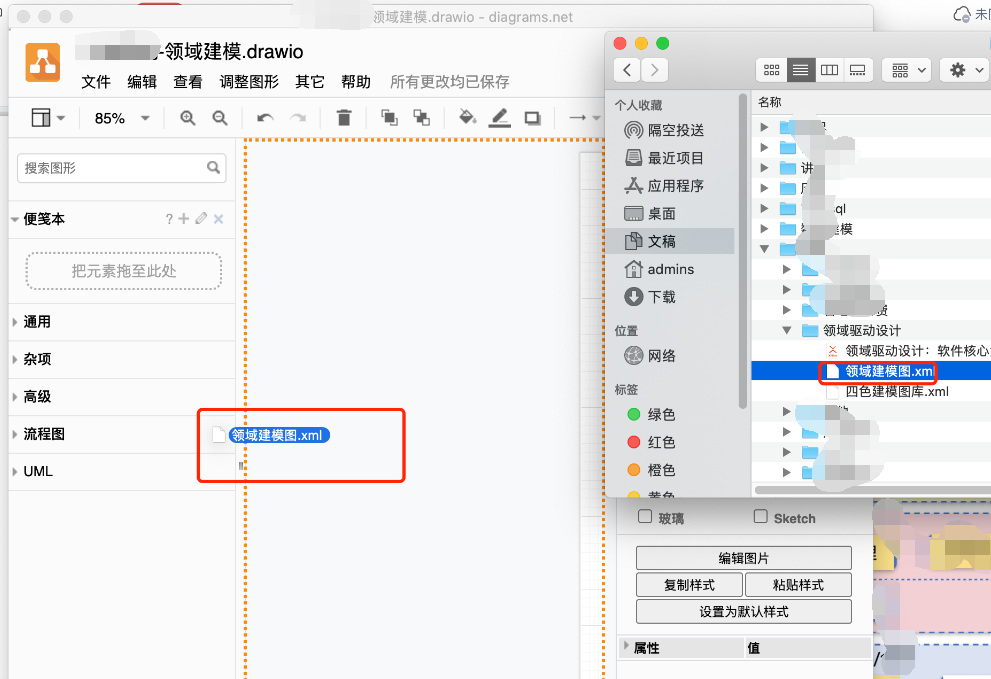The height and width of the screenshot is (679, 991).
Task: Toggle the shadow icon in toolbar
Action: (532, 118)
